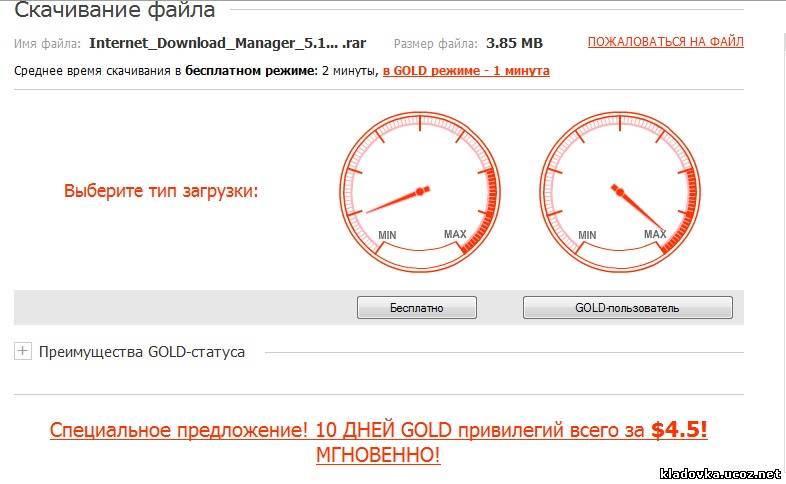Select the file name Internet_Download_Manager_5.1... .rar
This screenshot has height=484, width=786.
click(228, 43)
